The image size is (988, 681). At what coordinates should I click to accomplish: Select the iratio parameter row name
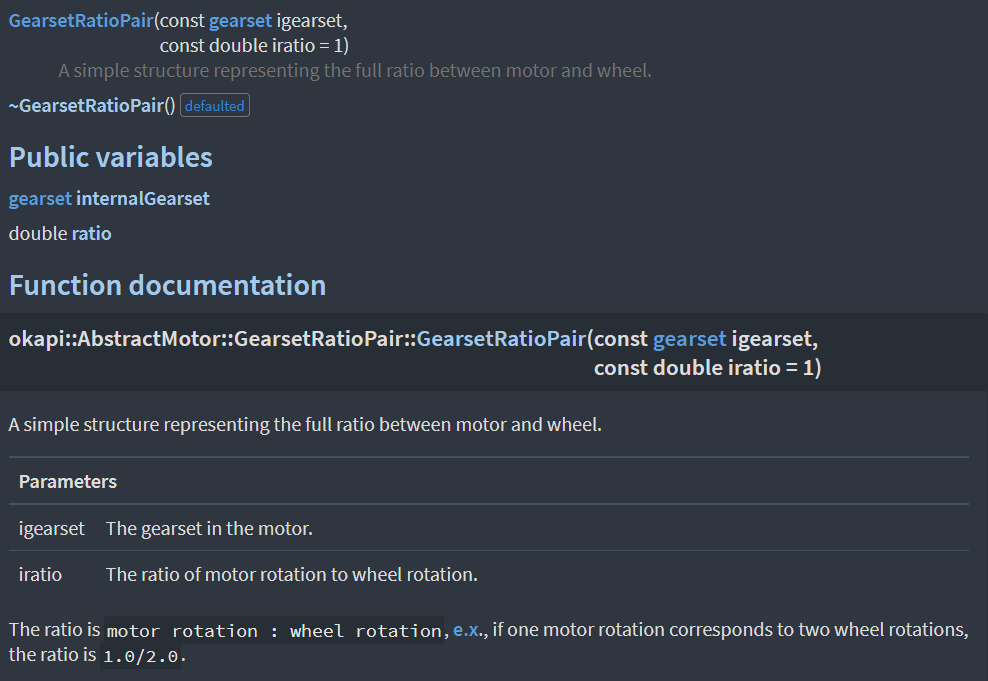[x=40, y=575]
